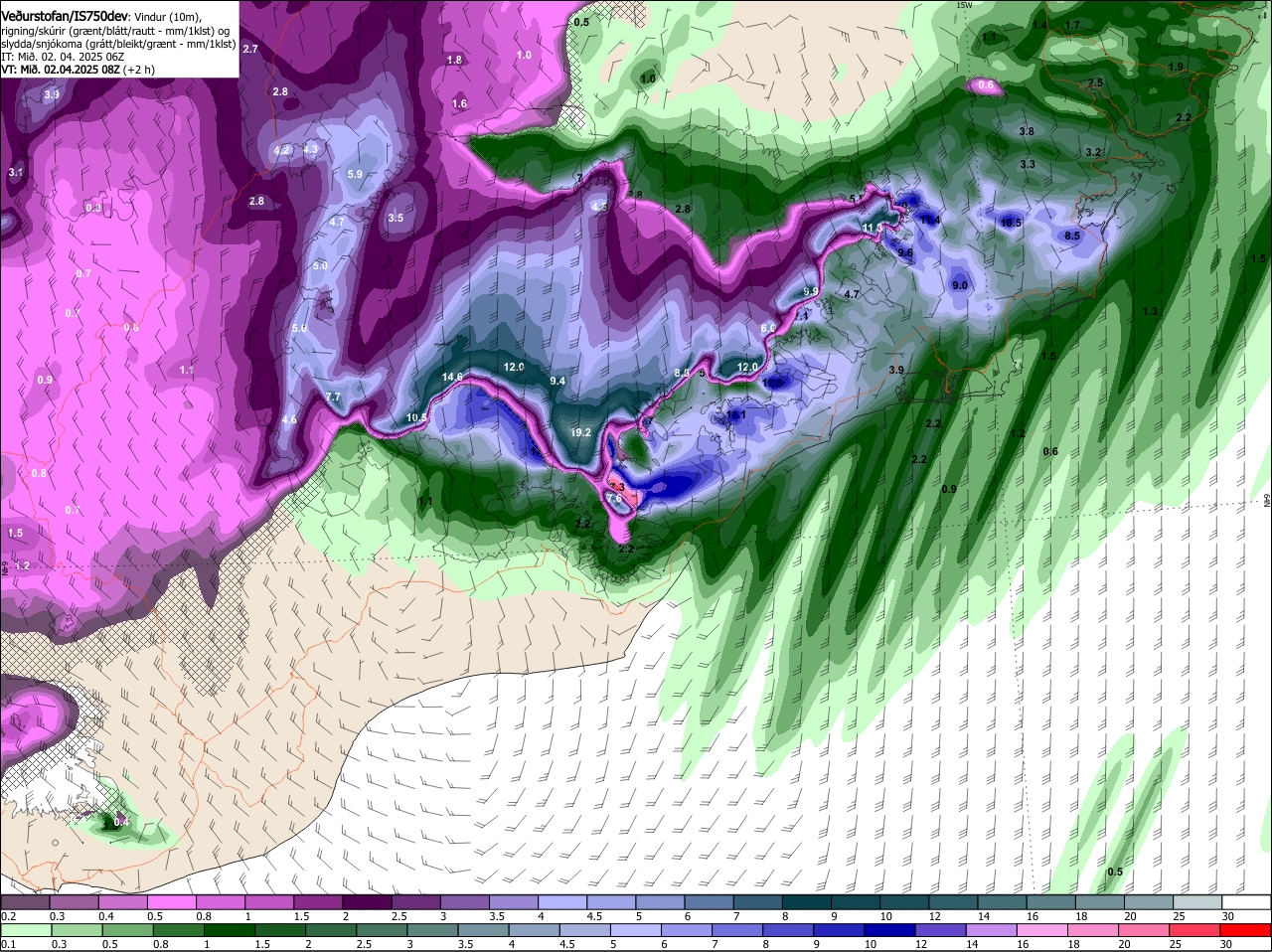
Task: Click the upper snow scale swatch between 4 and 4.5
Action: pos(562,902)
